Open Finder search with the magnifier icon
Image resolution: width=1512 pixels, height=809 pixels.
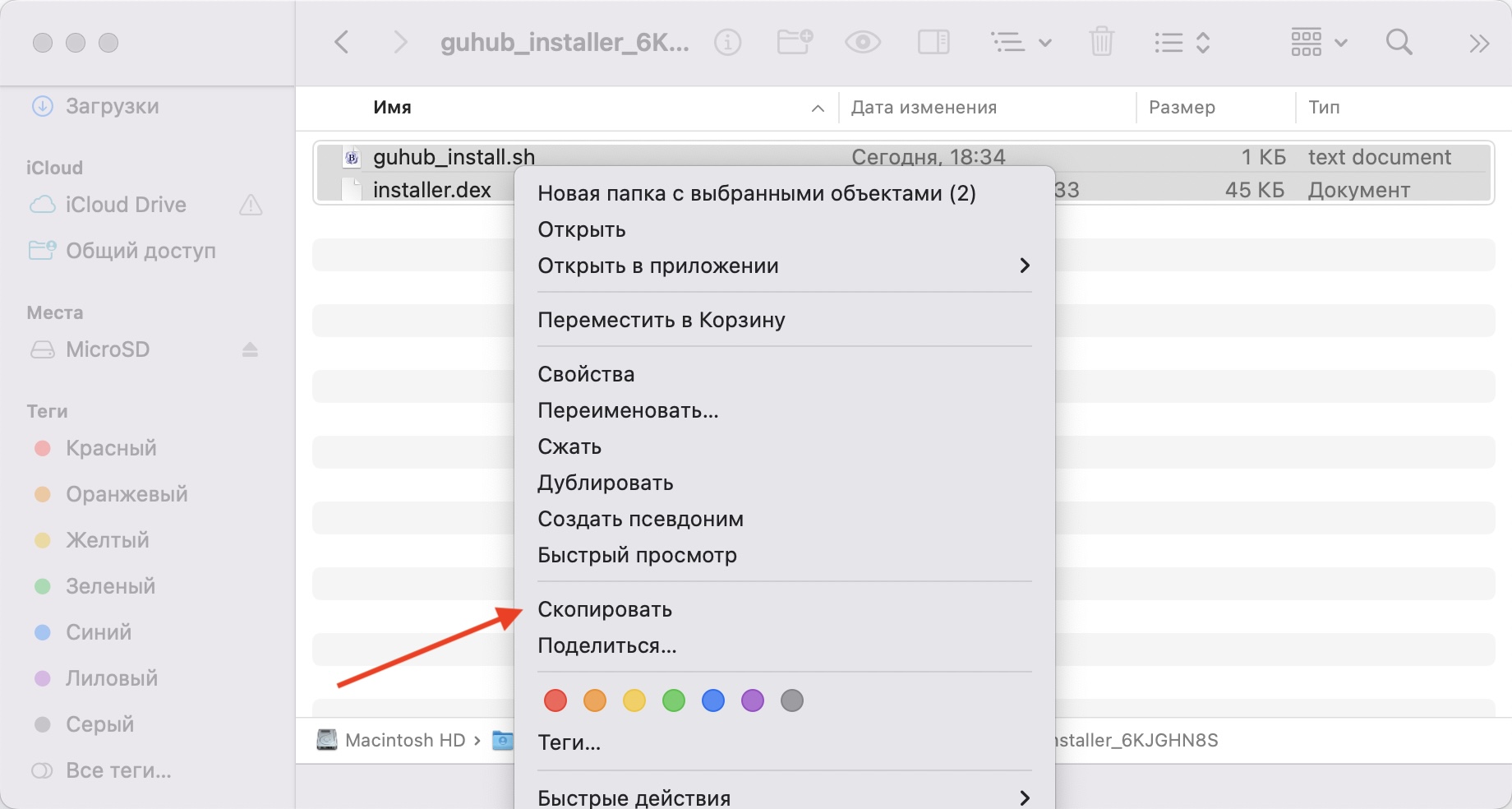[1398, 41]
